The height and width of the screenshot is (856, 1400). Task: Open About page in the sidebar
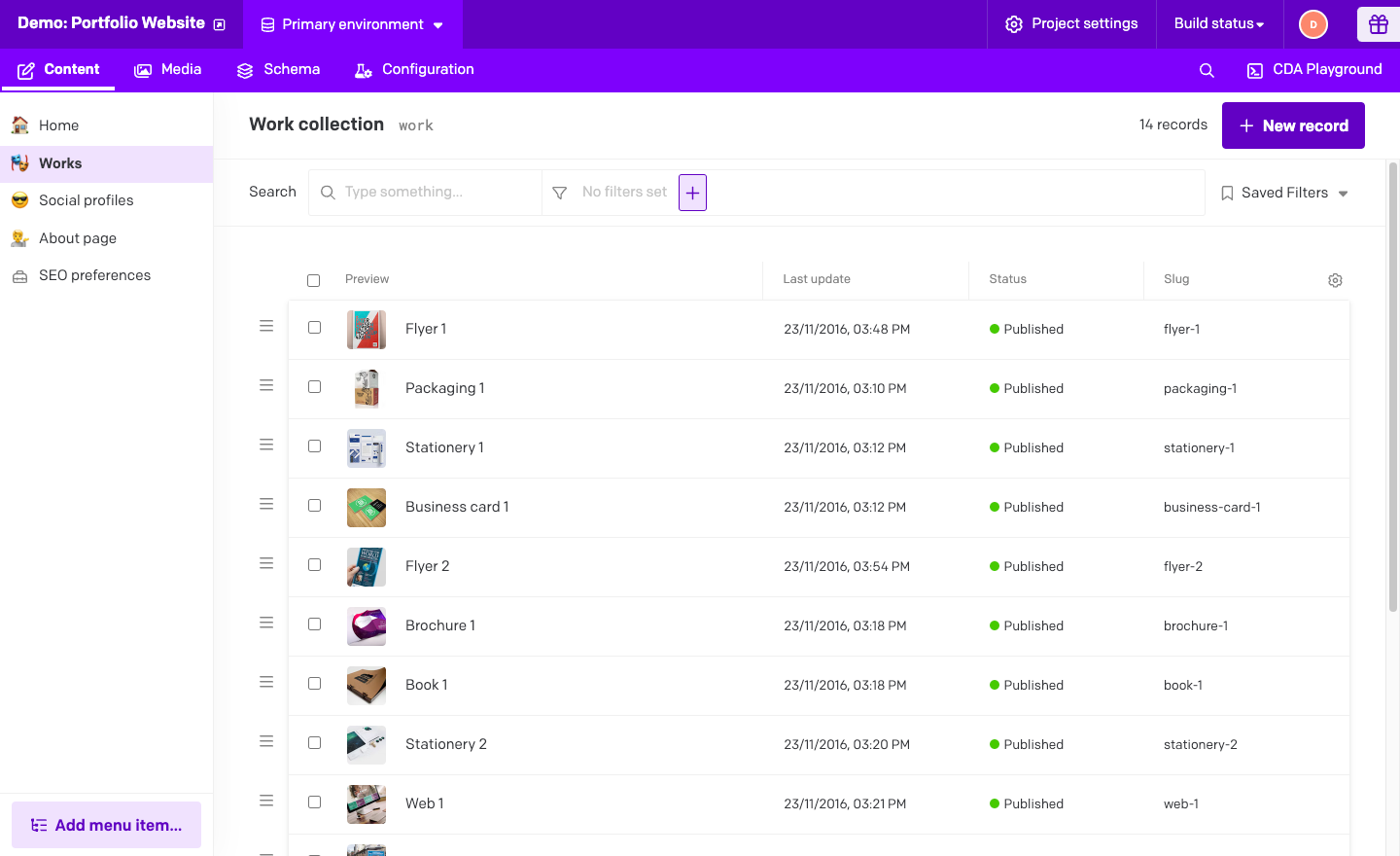click(106, 238)
